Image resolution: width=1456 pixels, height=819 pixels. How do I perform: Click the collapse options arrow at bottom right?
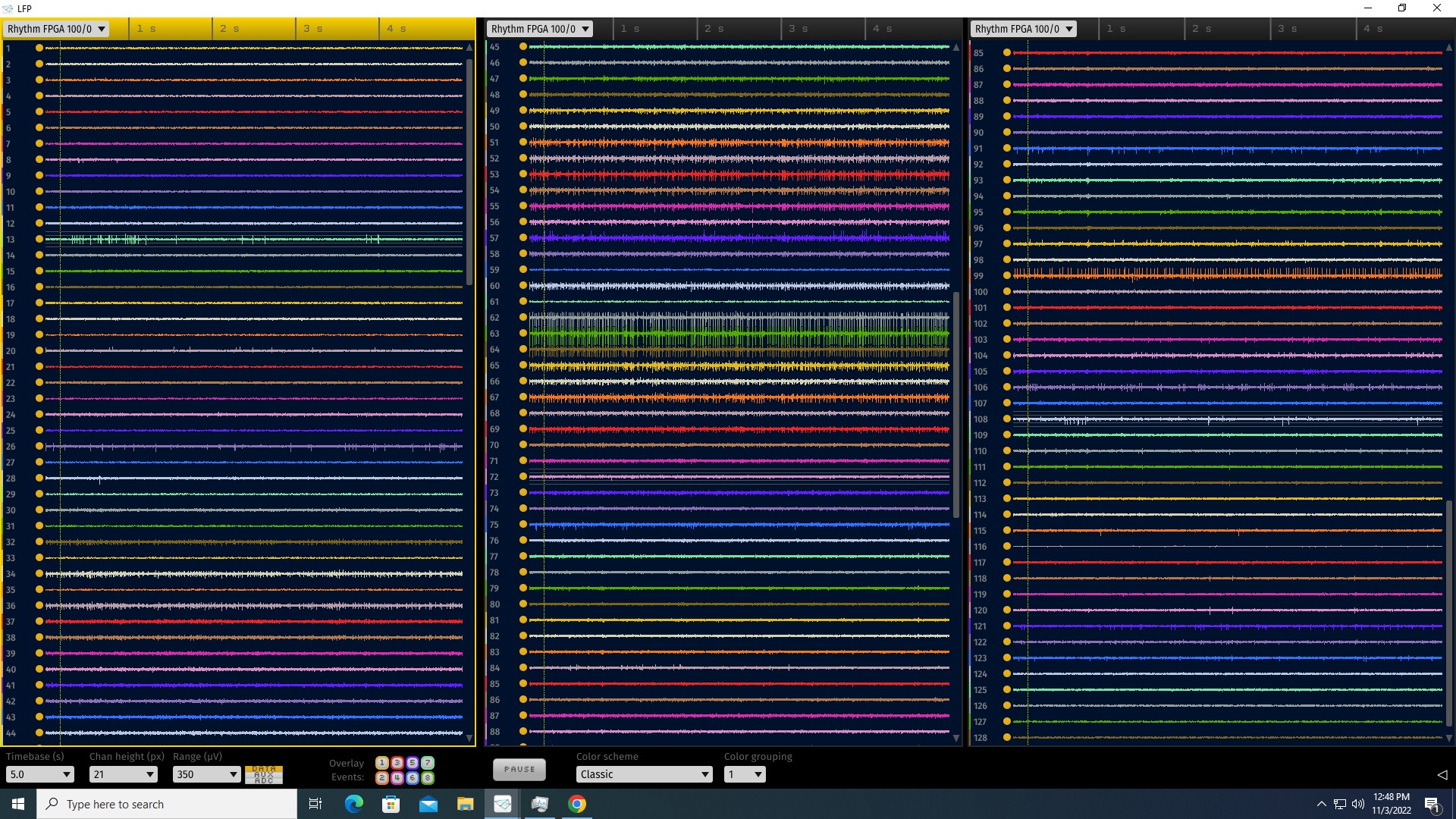(x=1442, y=774)
